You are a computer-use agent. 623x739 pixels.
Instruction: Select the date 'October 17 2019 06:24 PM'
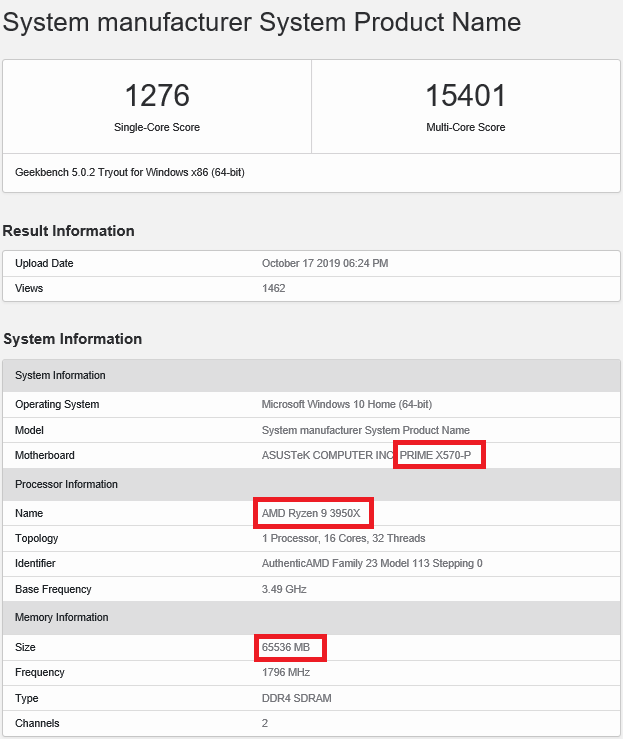325,263
